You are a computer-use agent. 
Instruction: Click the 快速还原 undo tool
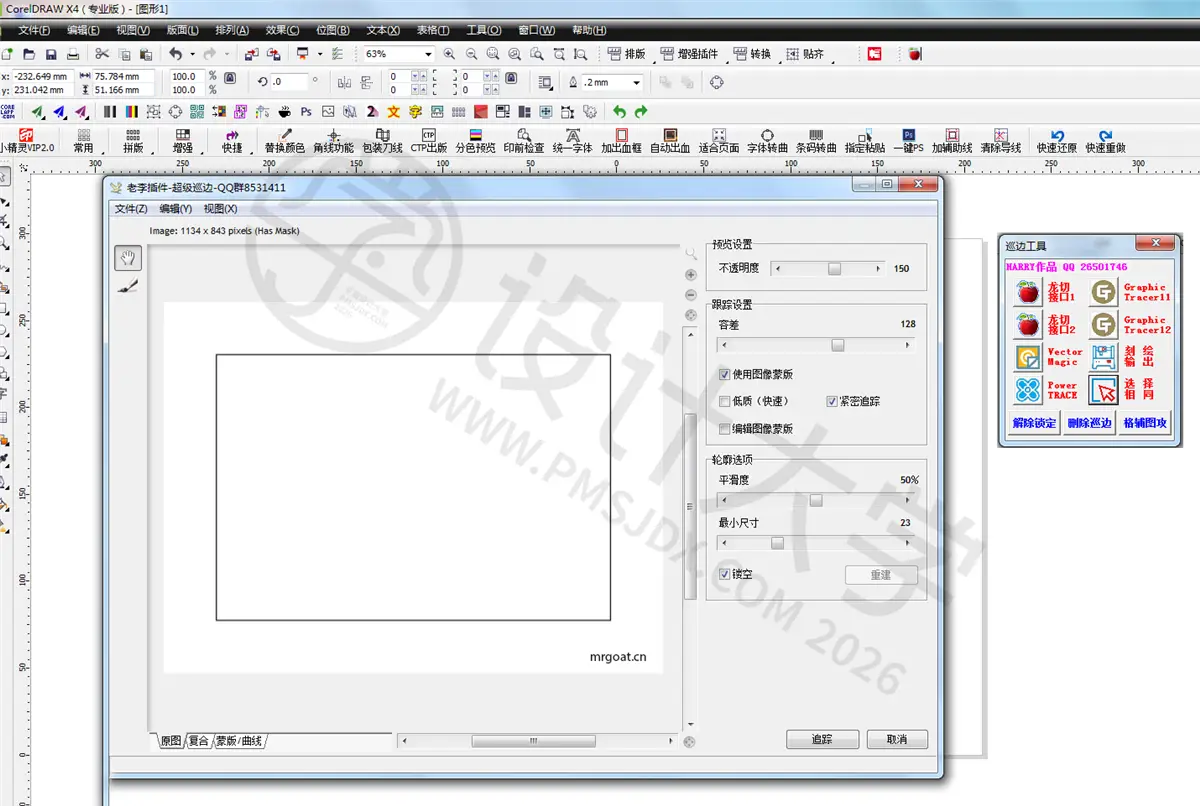[x=1056, y=141]
